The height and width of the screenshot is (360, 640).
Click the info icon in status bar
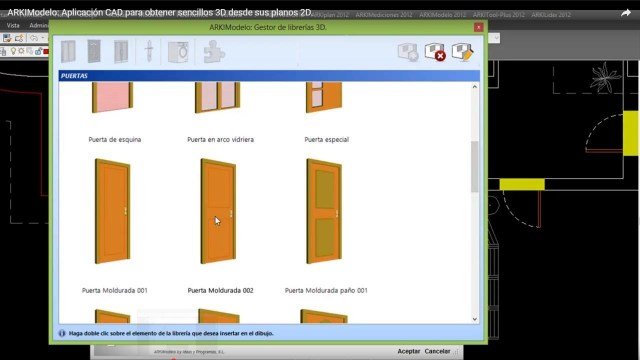(x=62, y=333)
